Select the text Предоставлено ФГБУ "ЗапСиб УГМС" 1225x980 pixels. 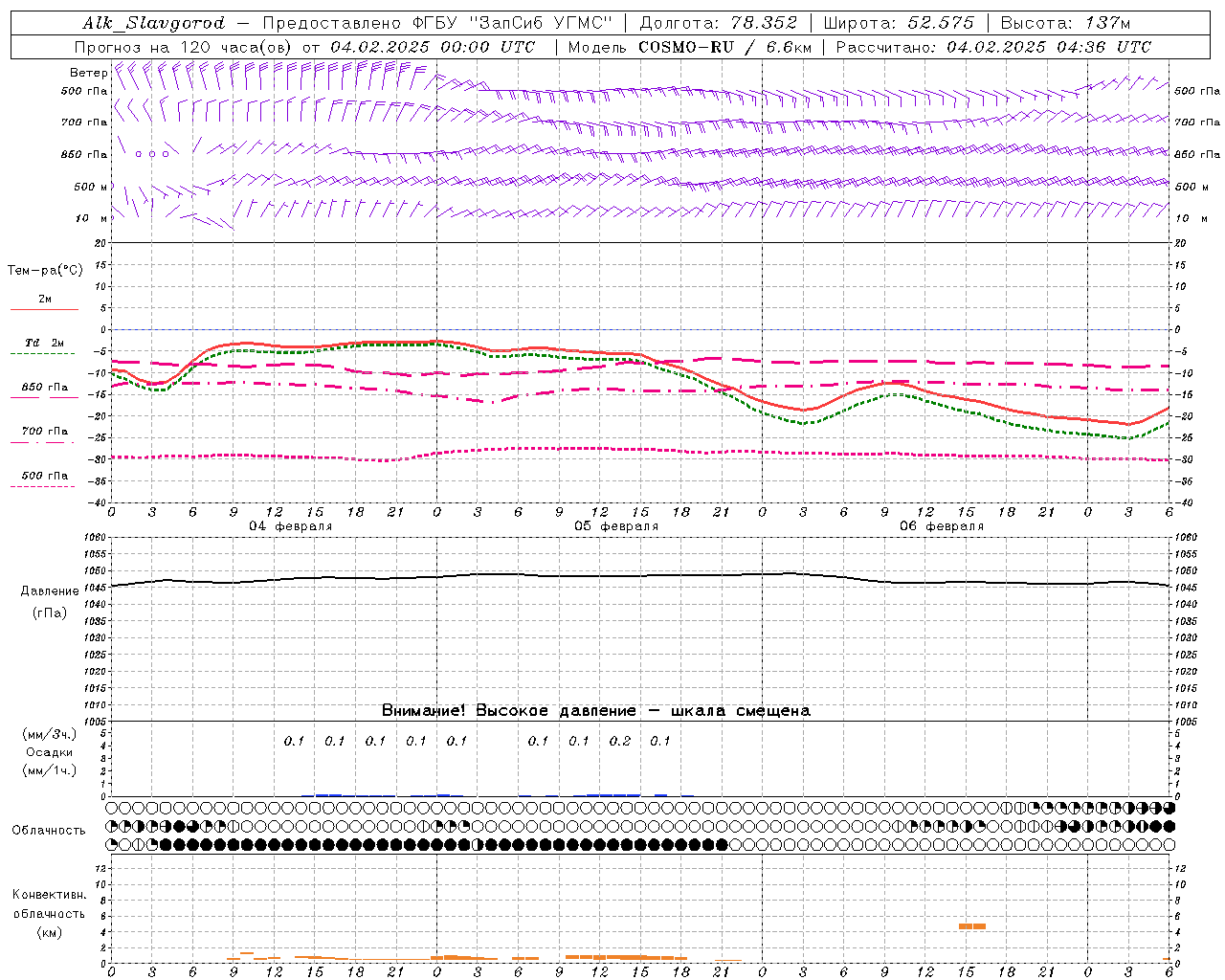pyautogui.click(x=437, y=23)
